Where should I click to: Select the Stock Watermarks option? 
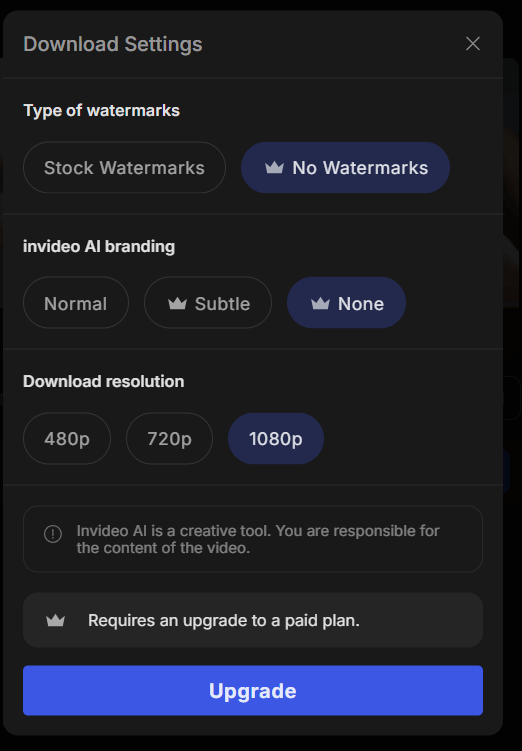pyautogui.click(x=124, y=168)
